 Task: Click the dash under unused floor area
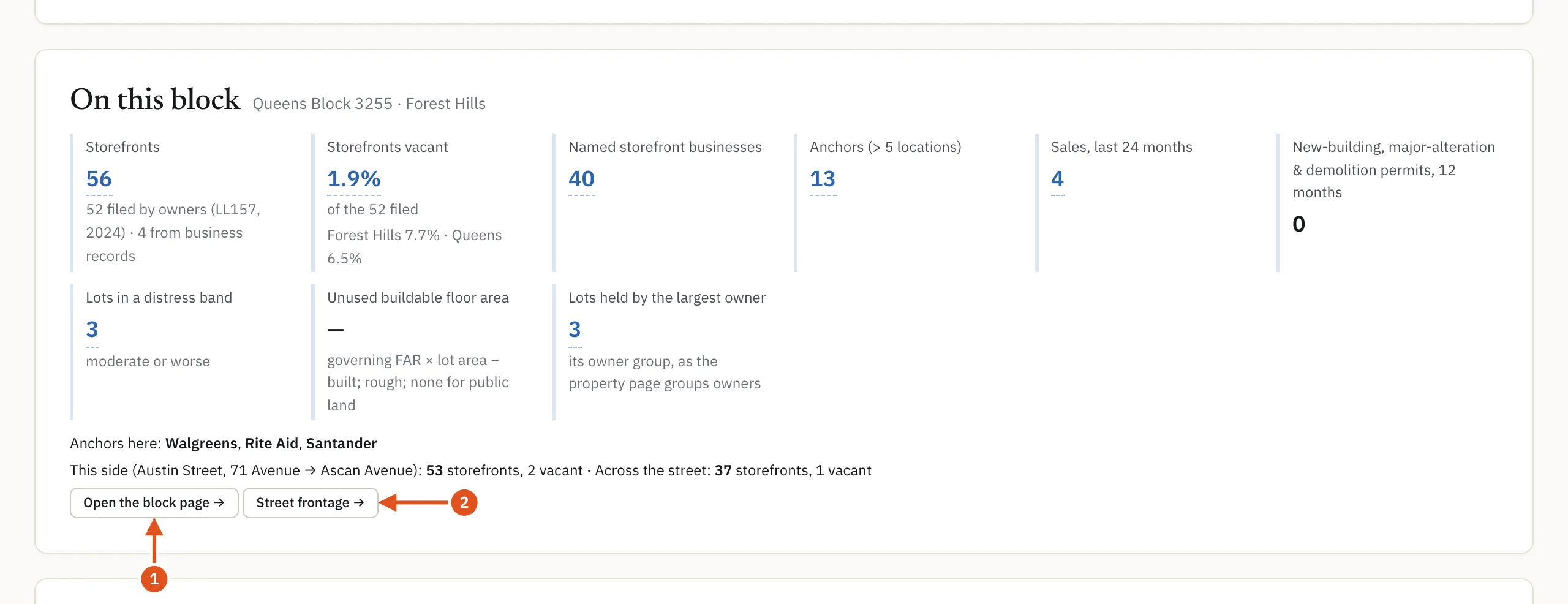(336, 330)
